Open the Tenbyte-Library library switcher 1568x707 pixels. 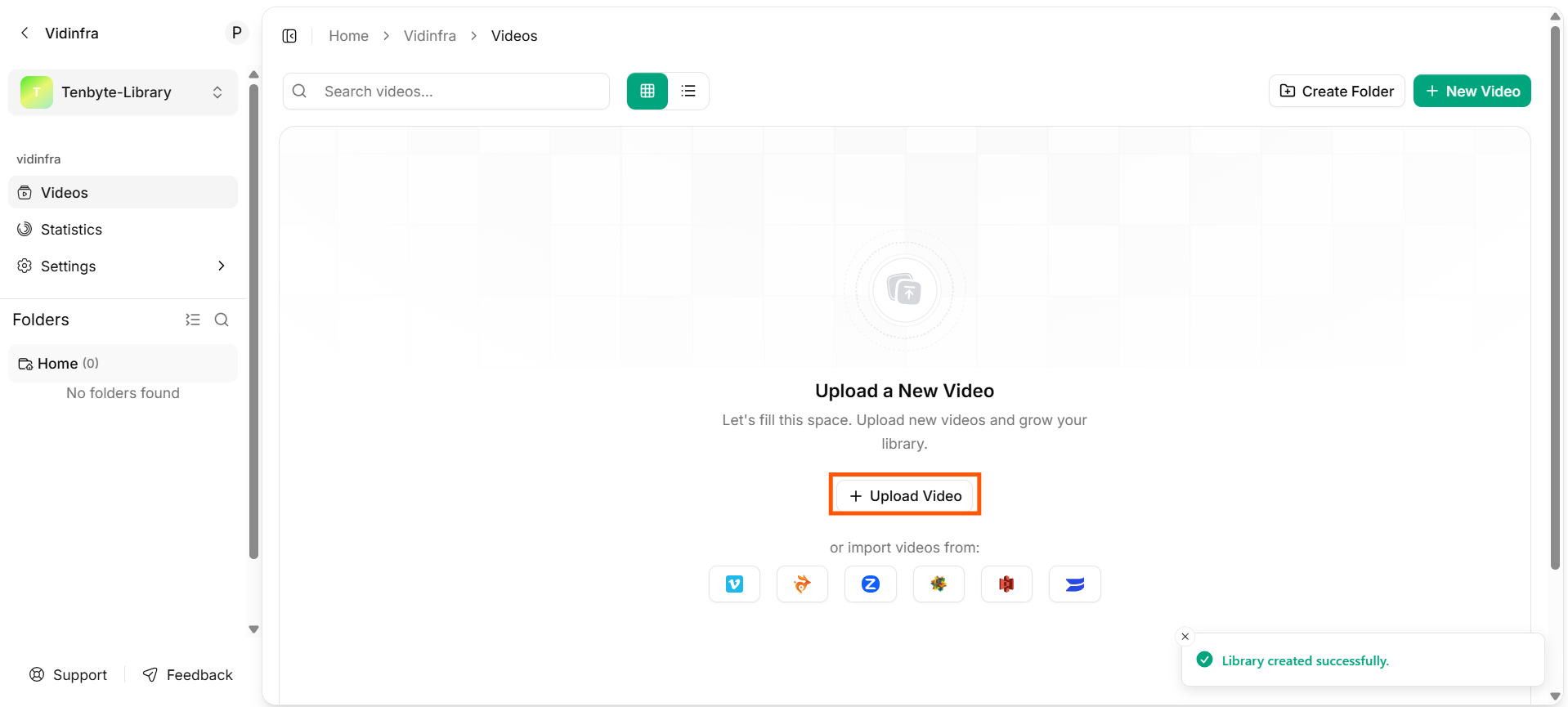click(123, 92)
